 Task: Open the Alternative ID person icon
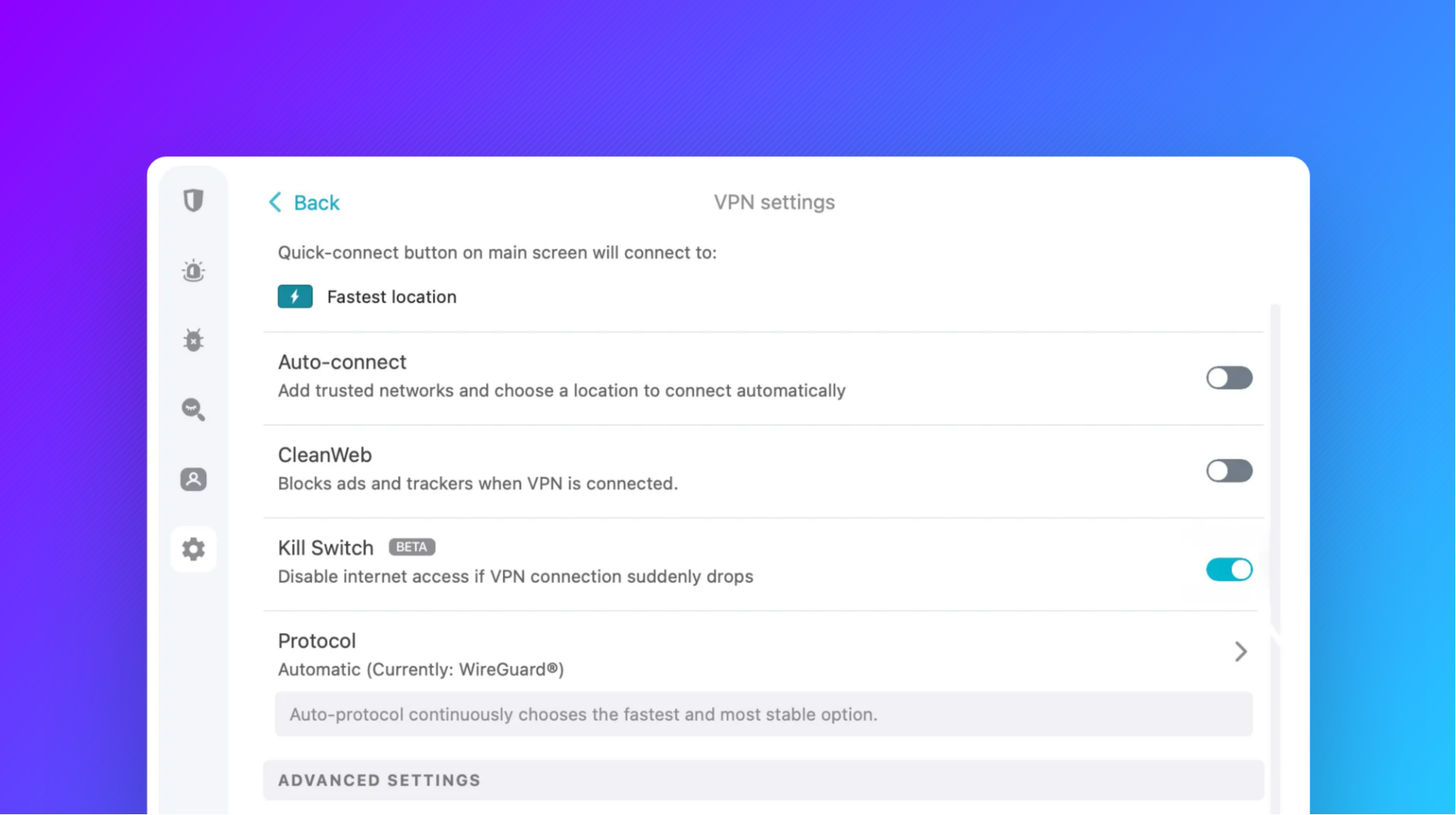[193, 479]
